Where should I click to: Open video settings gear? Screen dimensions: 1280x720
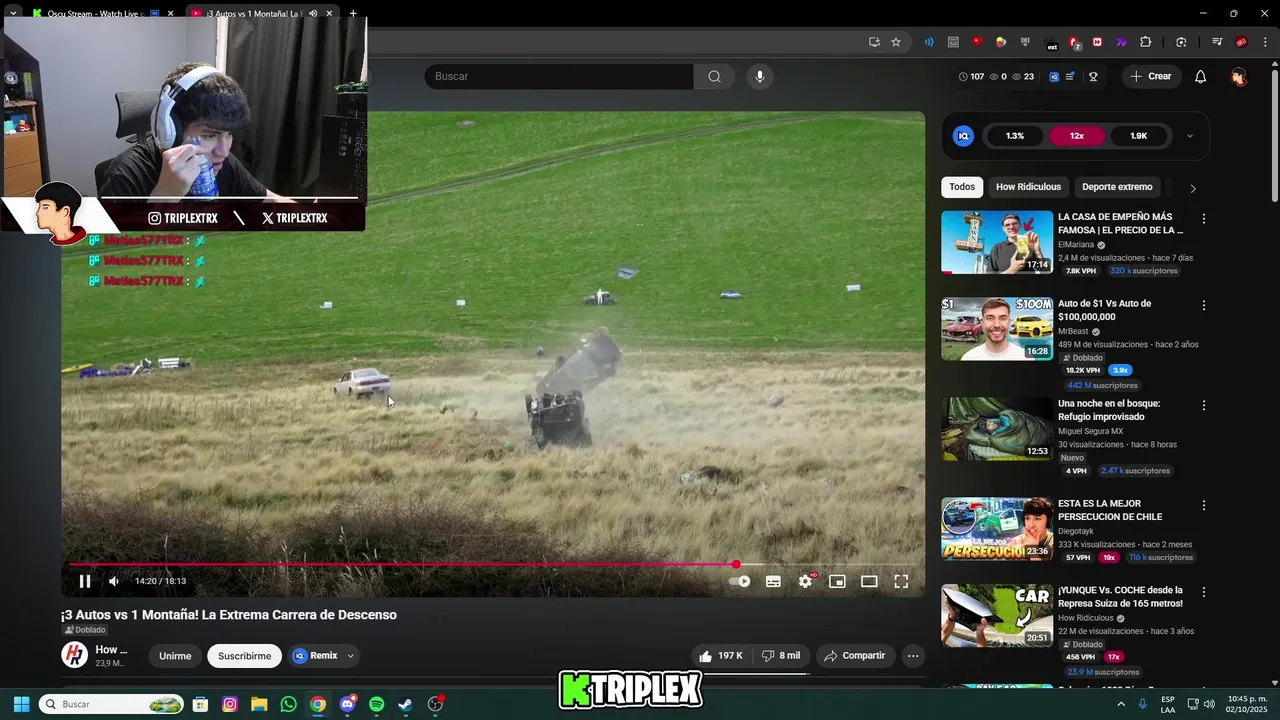pos(805,581)
